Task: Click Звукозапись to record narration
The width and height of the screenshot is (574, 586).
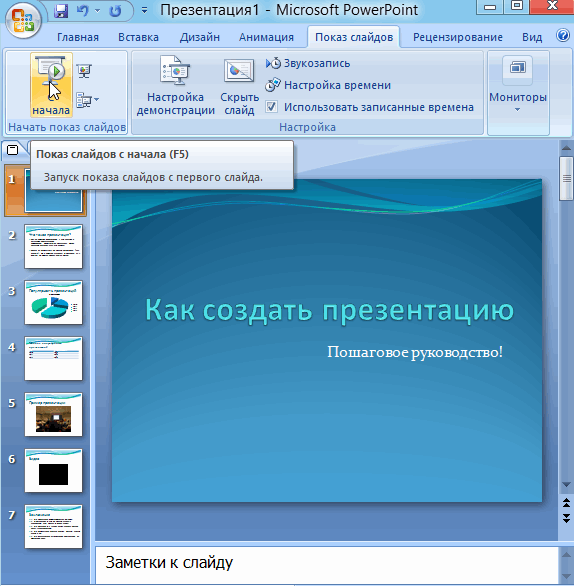Action: point(308,64)
